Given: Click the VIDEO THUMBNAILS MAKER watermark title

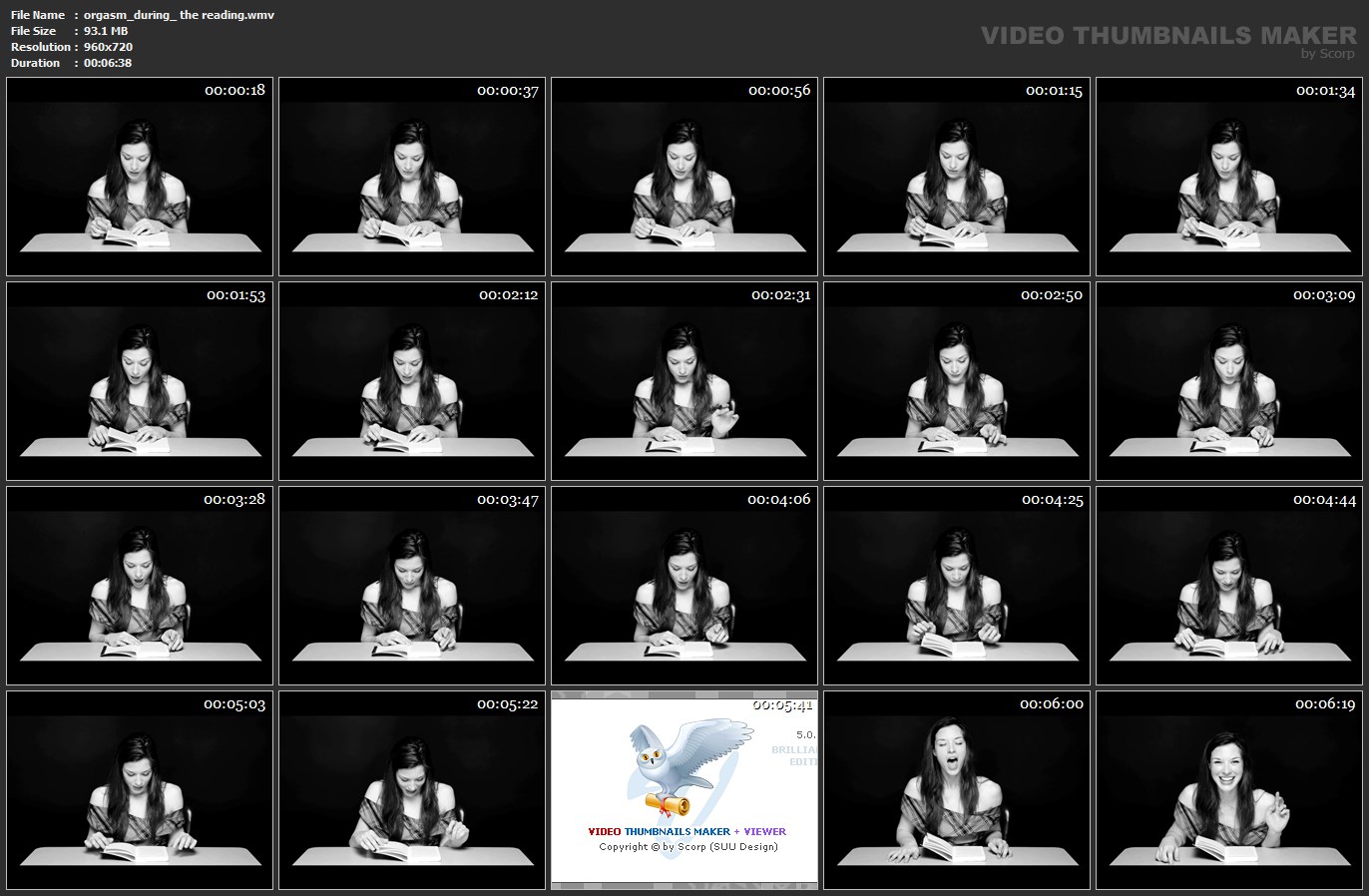Looking at the screenshot, I should click(1167, 36).
